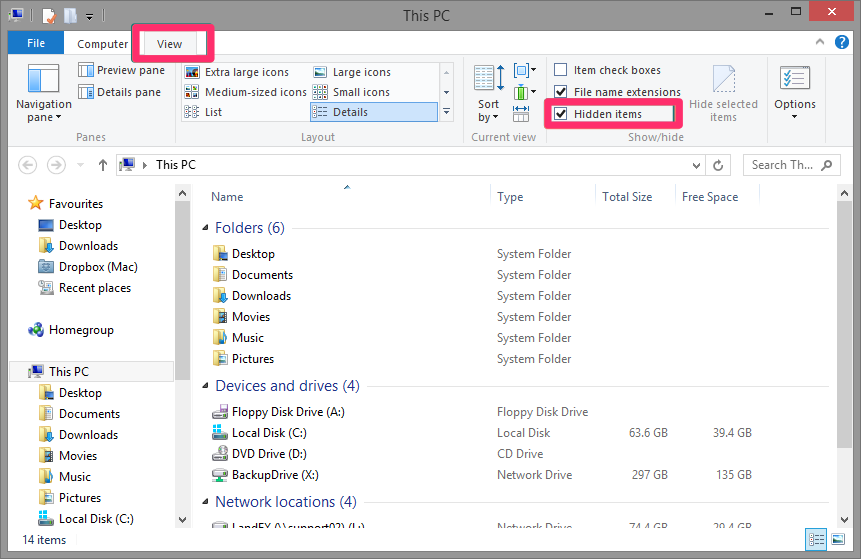
Task: Click the Properties icon in Quick Access Toolbar
Action: coord(49,15)
